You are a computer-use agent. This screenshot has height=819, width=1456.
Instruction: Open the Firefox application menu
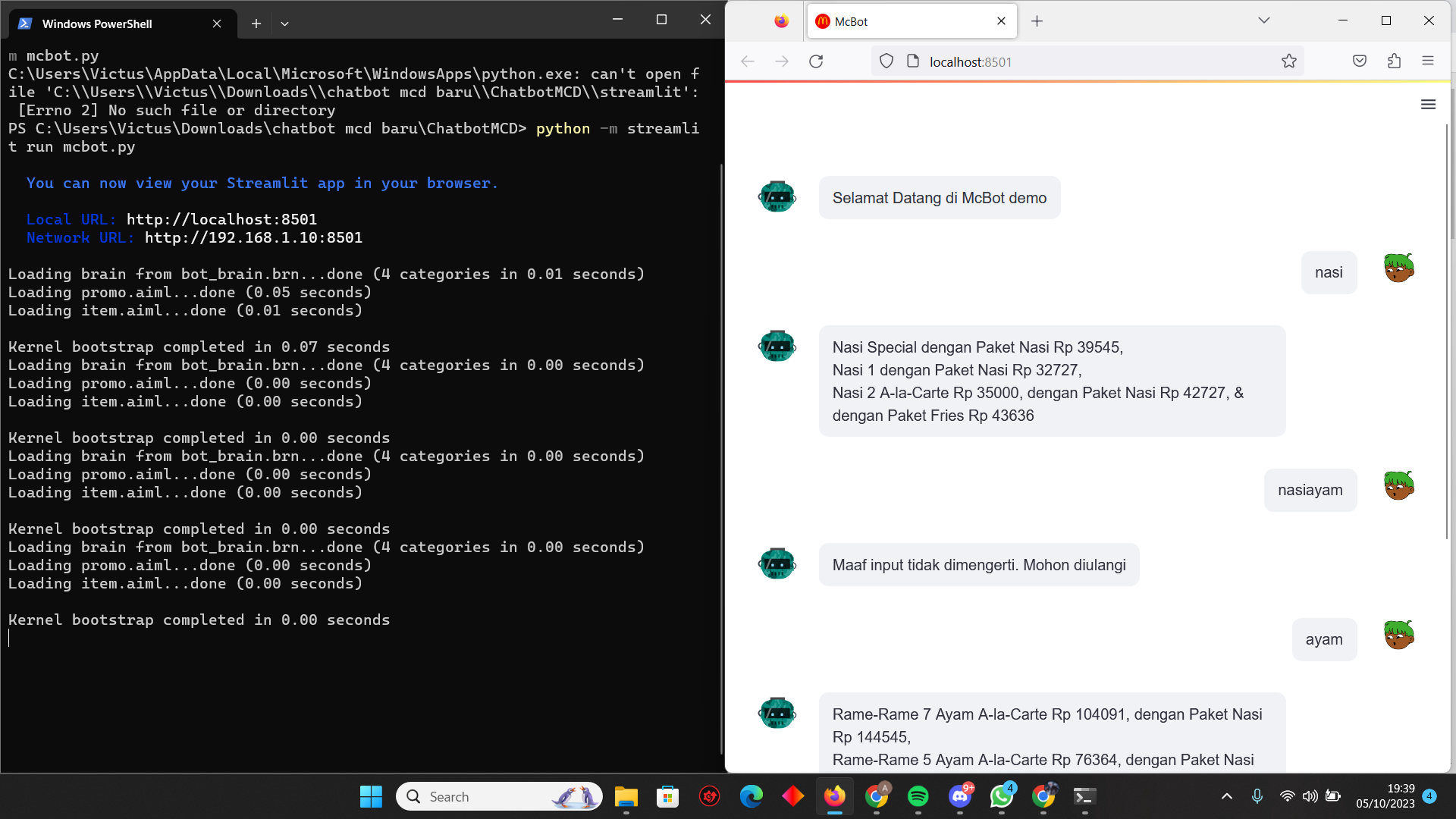1428,61
